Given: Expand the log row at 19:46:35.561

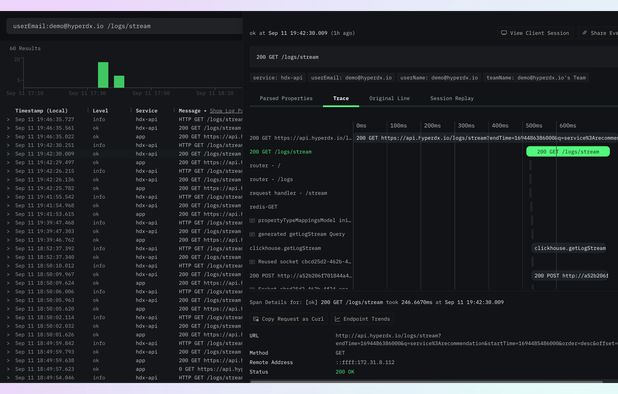Looking at the screenshot, I should click(8, 128).
